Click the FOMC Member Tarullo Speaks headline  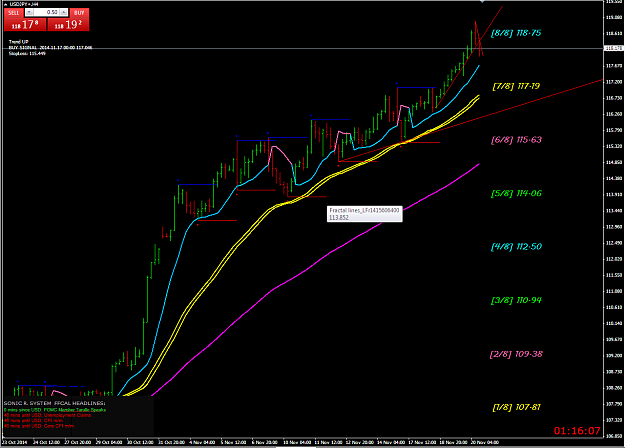click(55, 410)
